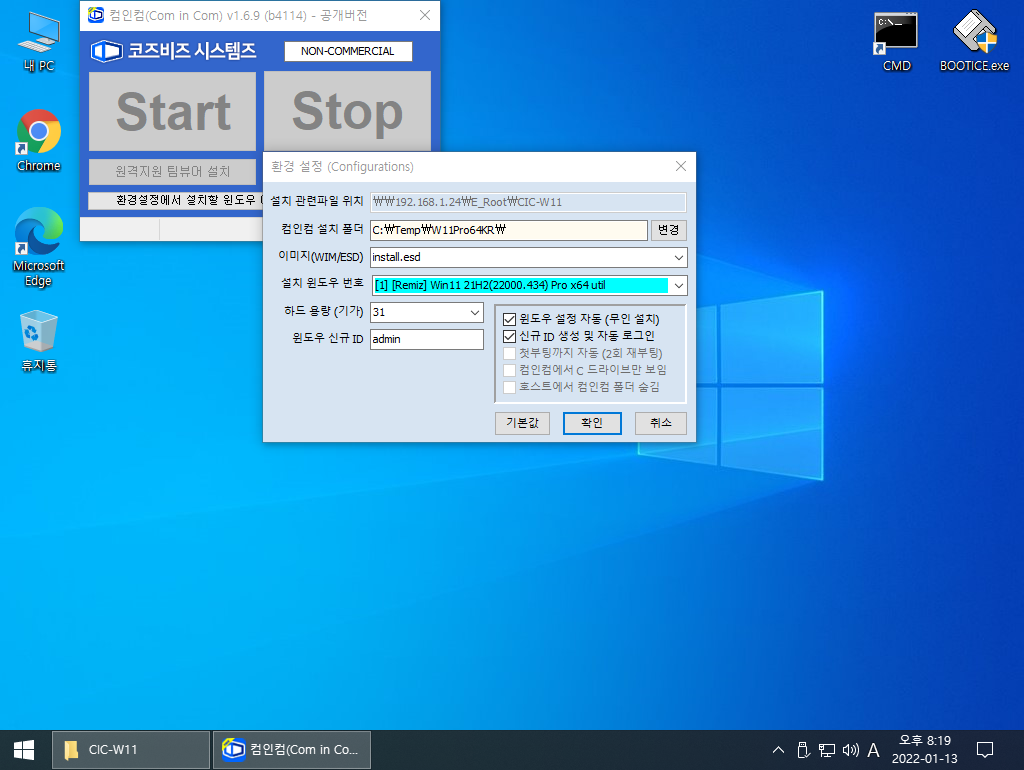The width and height of the screenshot is (1024, 770).
Task: Open the CMD shortcut icon
Action: coord(896,41)
